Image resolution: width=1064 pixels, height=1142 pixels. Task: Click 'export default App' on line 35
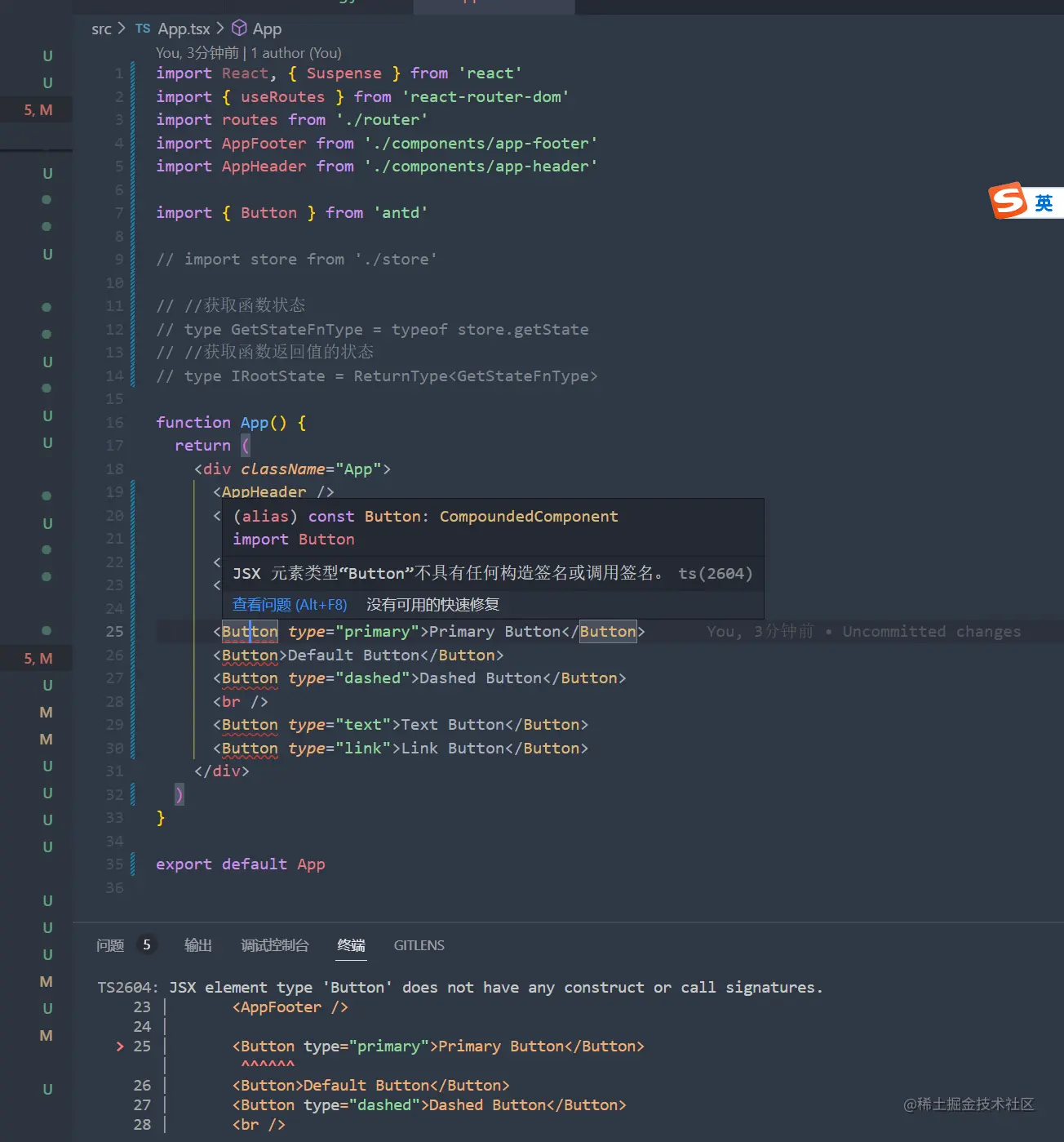click(241, 864)
